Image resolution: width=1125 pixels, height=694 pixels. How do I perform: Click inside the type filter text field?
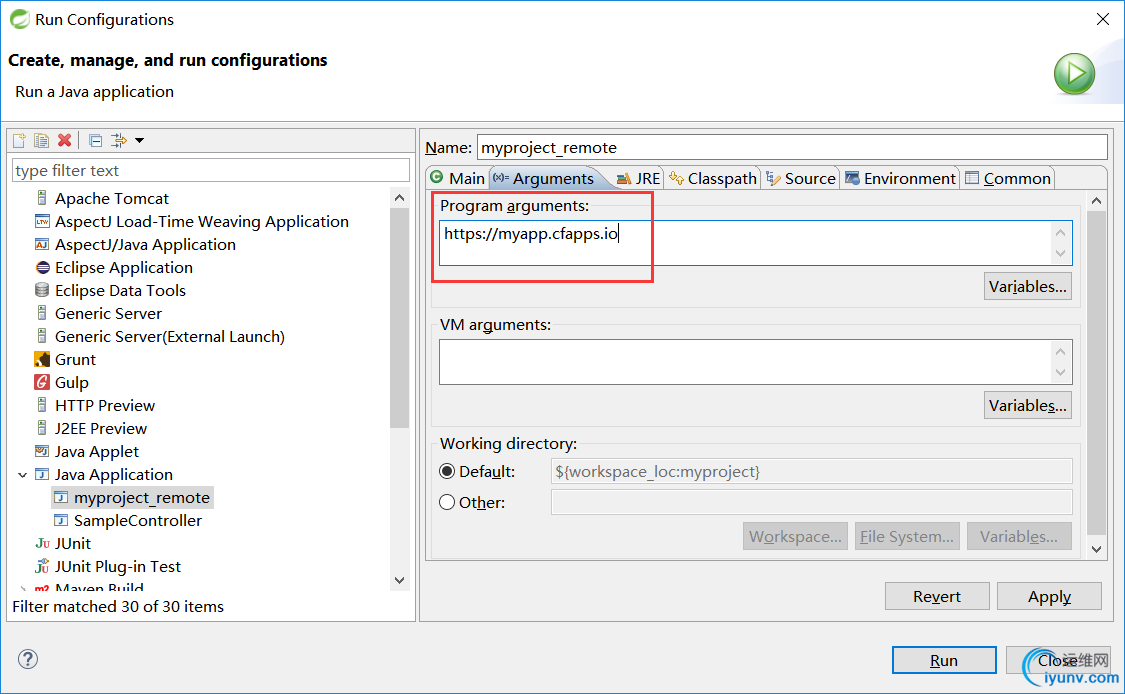[211, 170]
